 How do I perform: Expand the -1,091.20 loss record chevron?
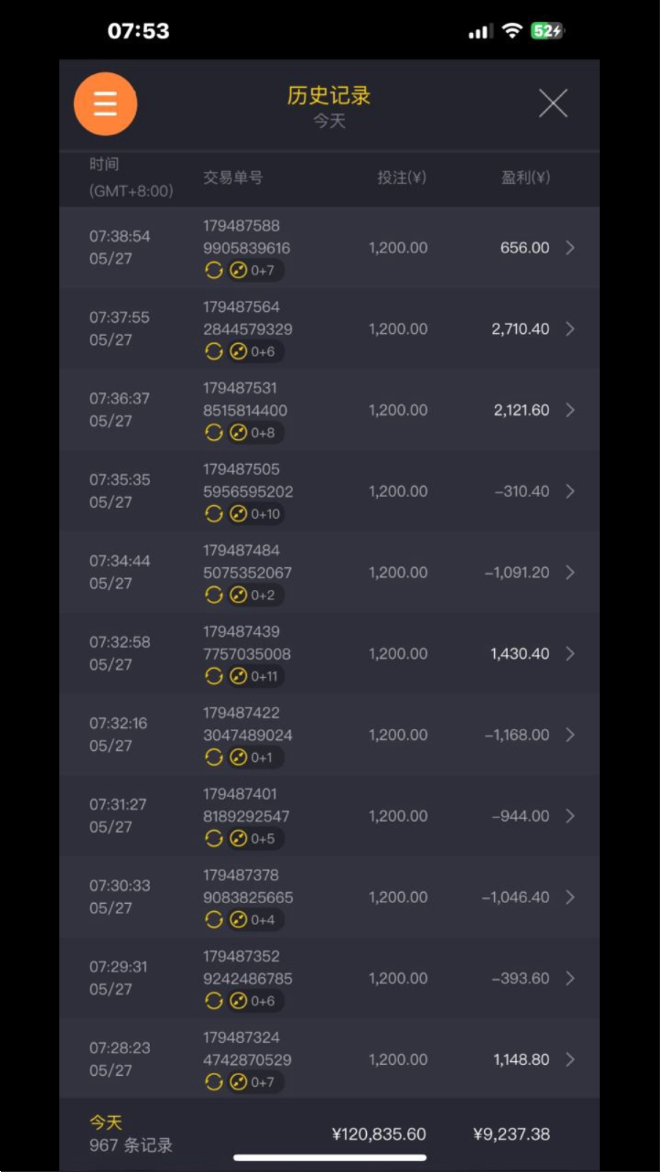click(570, 572)
